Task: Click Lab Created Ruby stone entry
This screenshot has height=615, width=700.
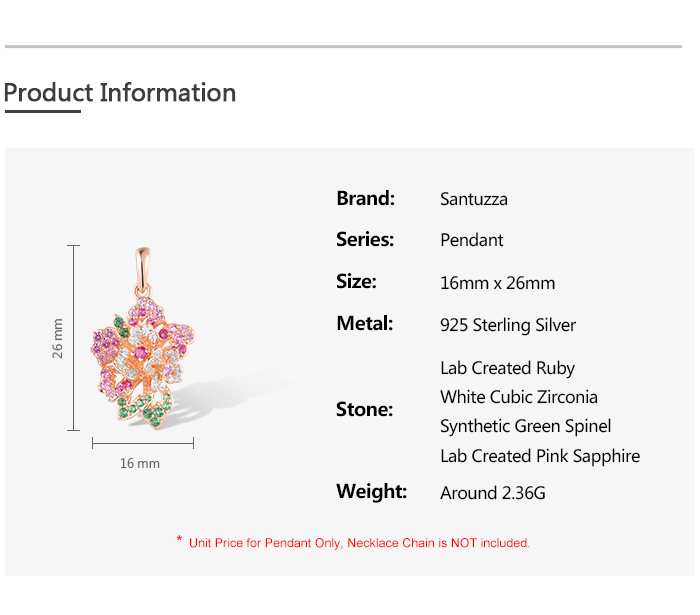Action: coord(508,368)
